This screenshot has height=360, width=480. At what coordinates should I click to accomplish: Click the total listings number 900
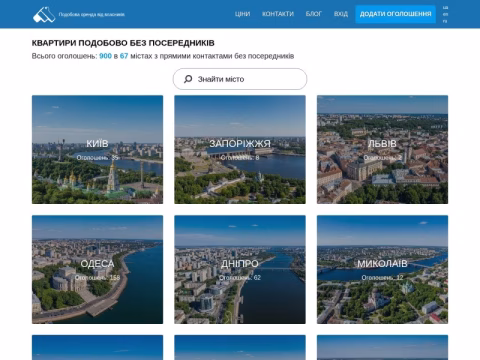click(x=105, y=56)
